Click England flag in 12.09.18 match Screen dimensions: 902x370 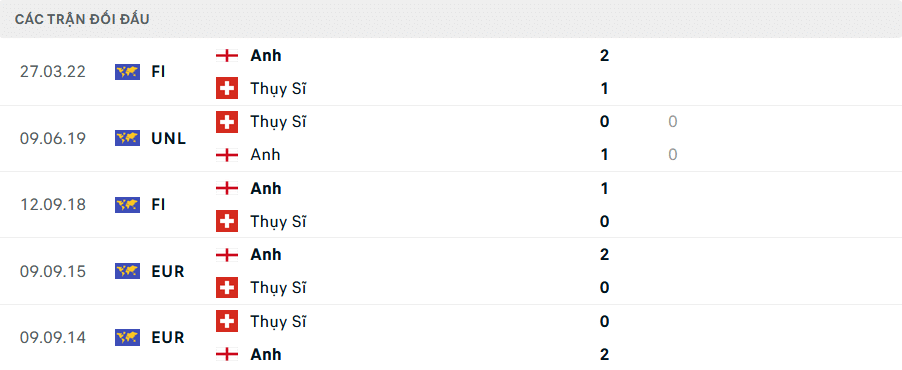pyautogui.click(x=227, y=188)
